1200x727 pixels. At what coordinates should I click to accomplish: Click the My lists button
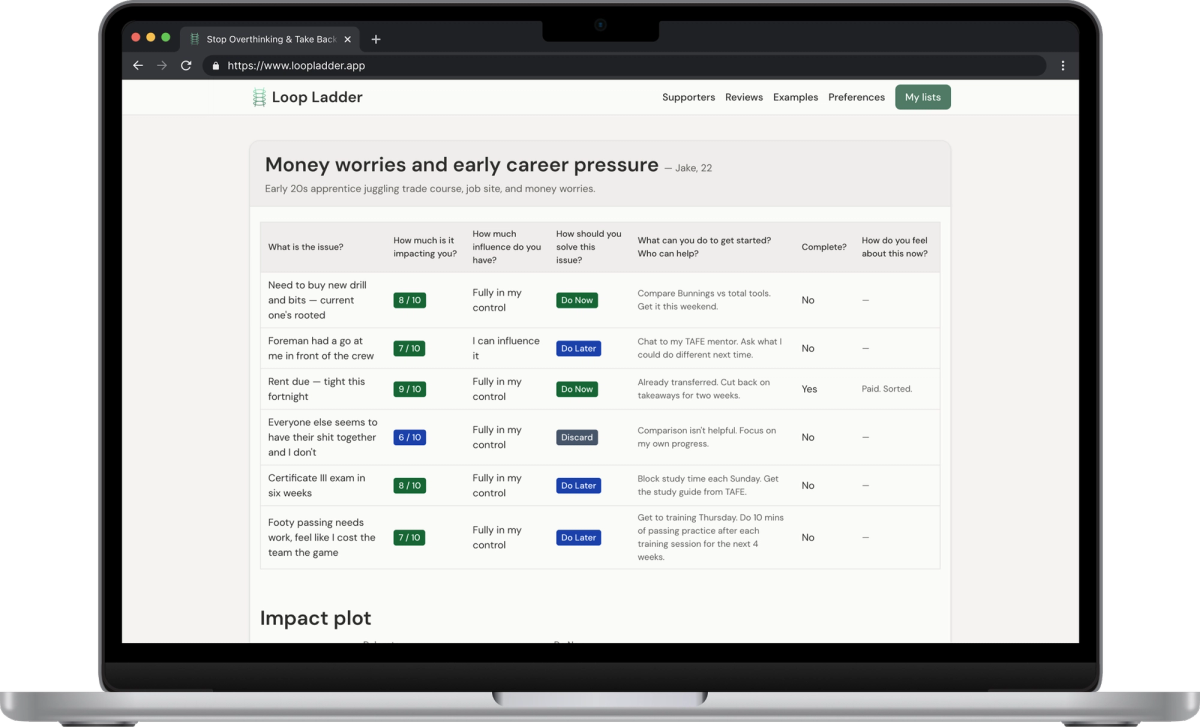923,97
